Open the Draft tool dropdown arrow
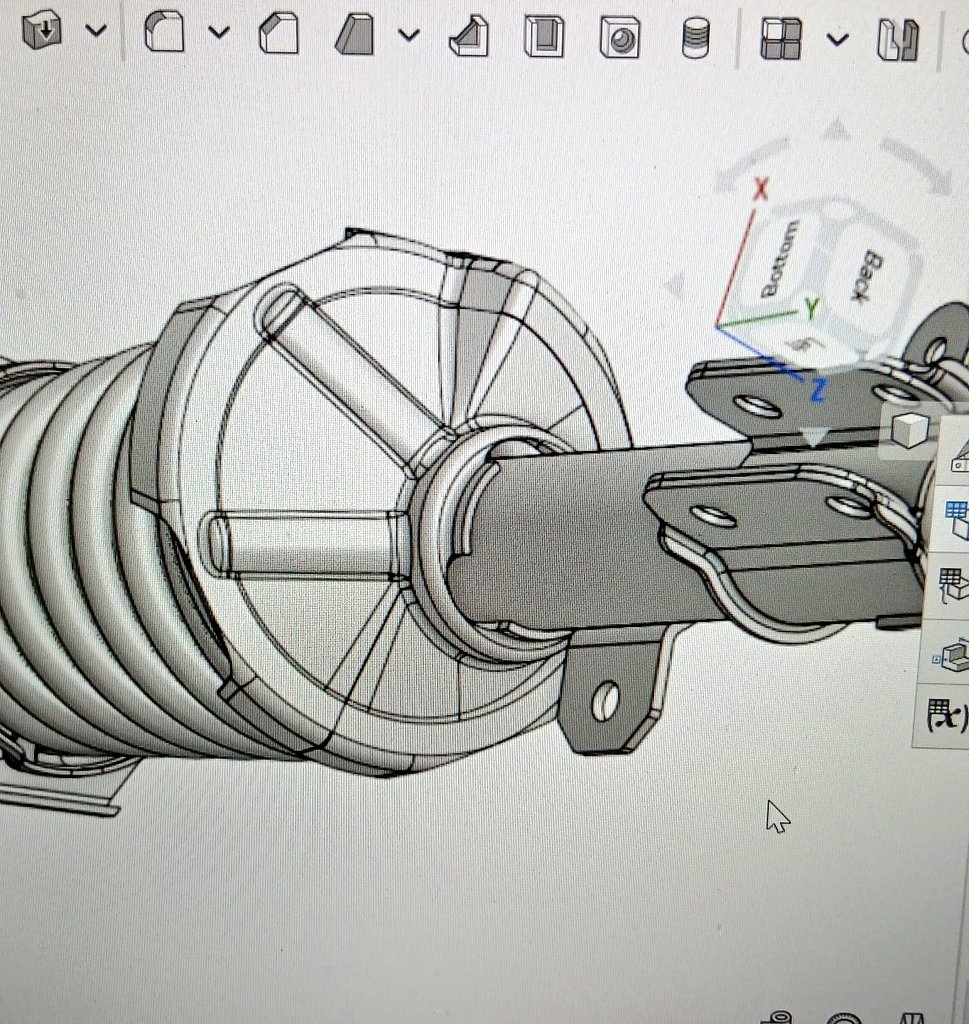This screenshot has width=969, height=1024. coord(408,33)
